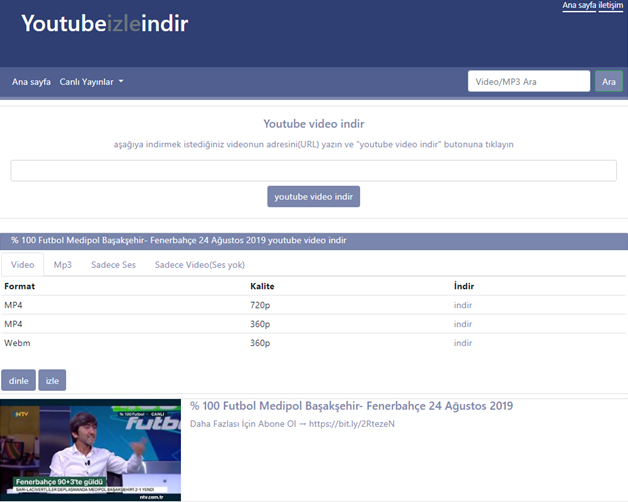Focus the Video/MP3 Ara search box
Viewport: 628px width, 502px height.
(529, 82)
